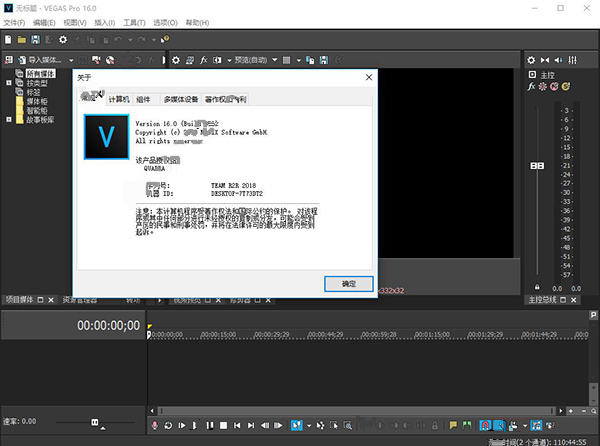Click Play from start button
This screenshot has height=446, width=600.
pyautogui.click(x=182, y=425)
